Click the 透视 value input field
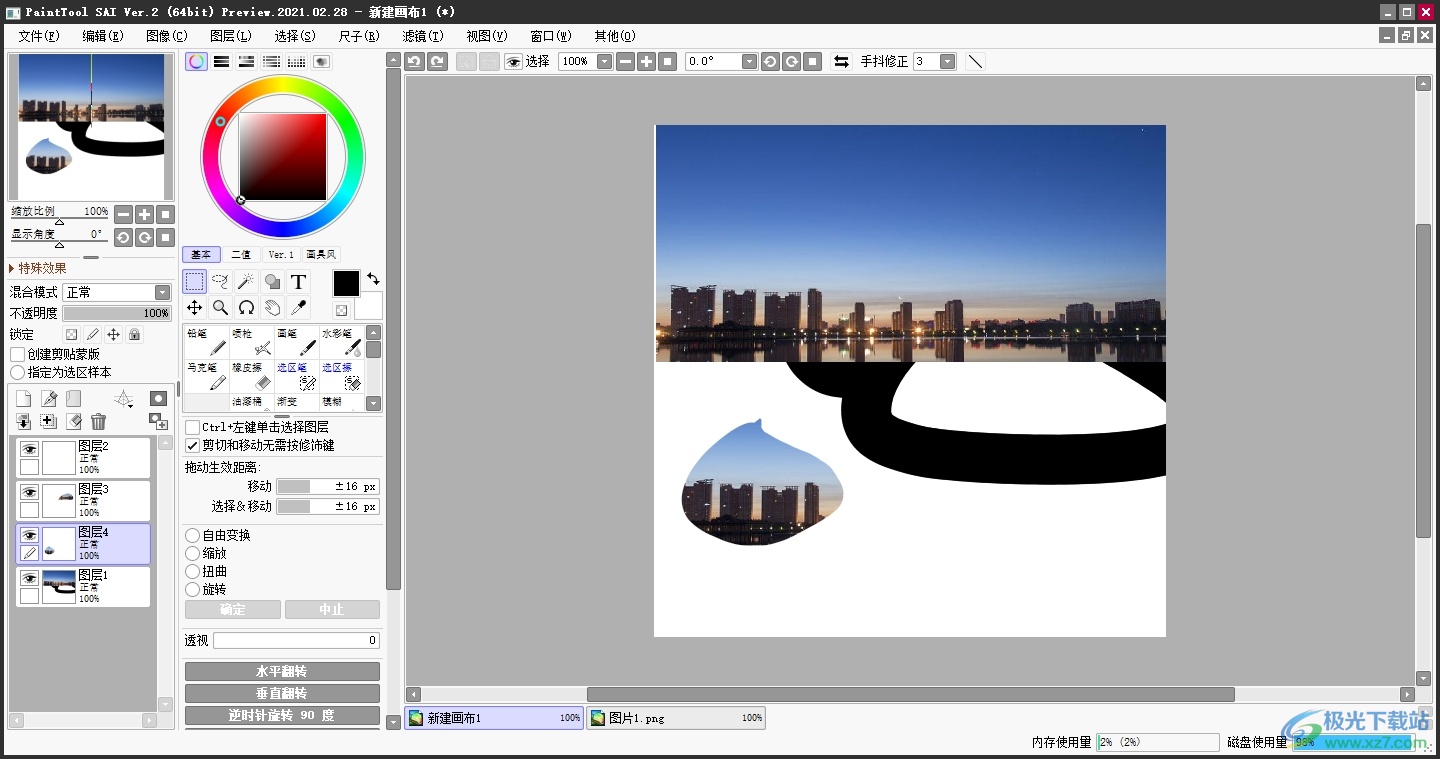Viewport: 1440px width, 759px height. pos(296,640)
